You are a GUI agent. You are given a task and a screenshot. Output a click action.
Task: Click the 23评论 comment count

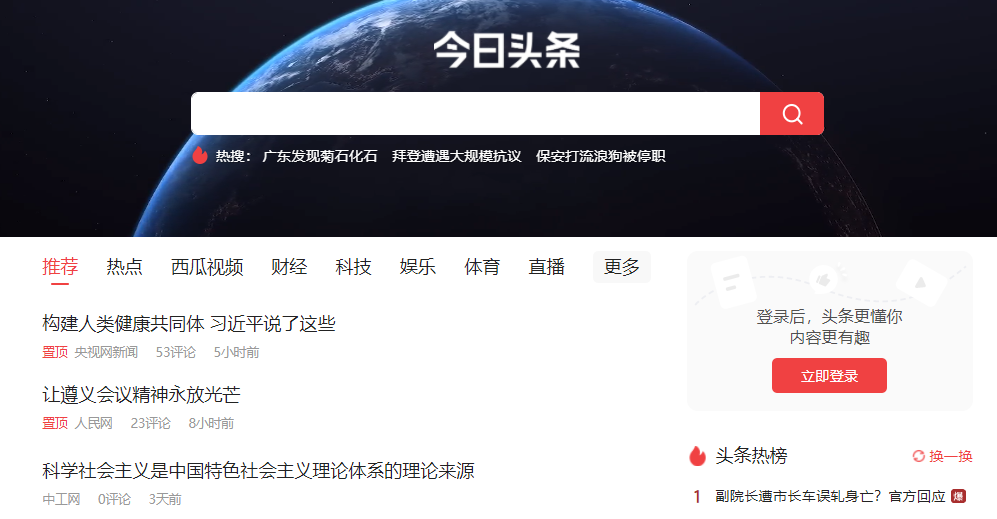[x=151, y=424]
